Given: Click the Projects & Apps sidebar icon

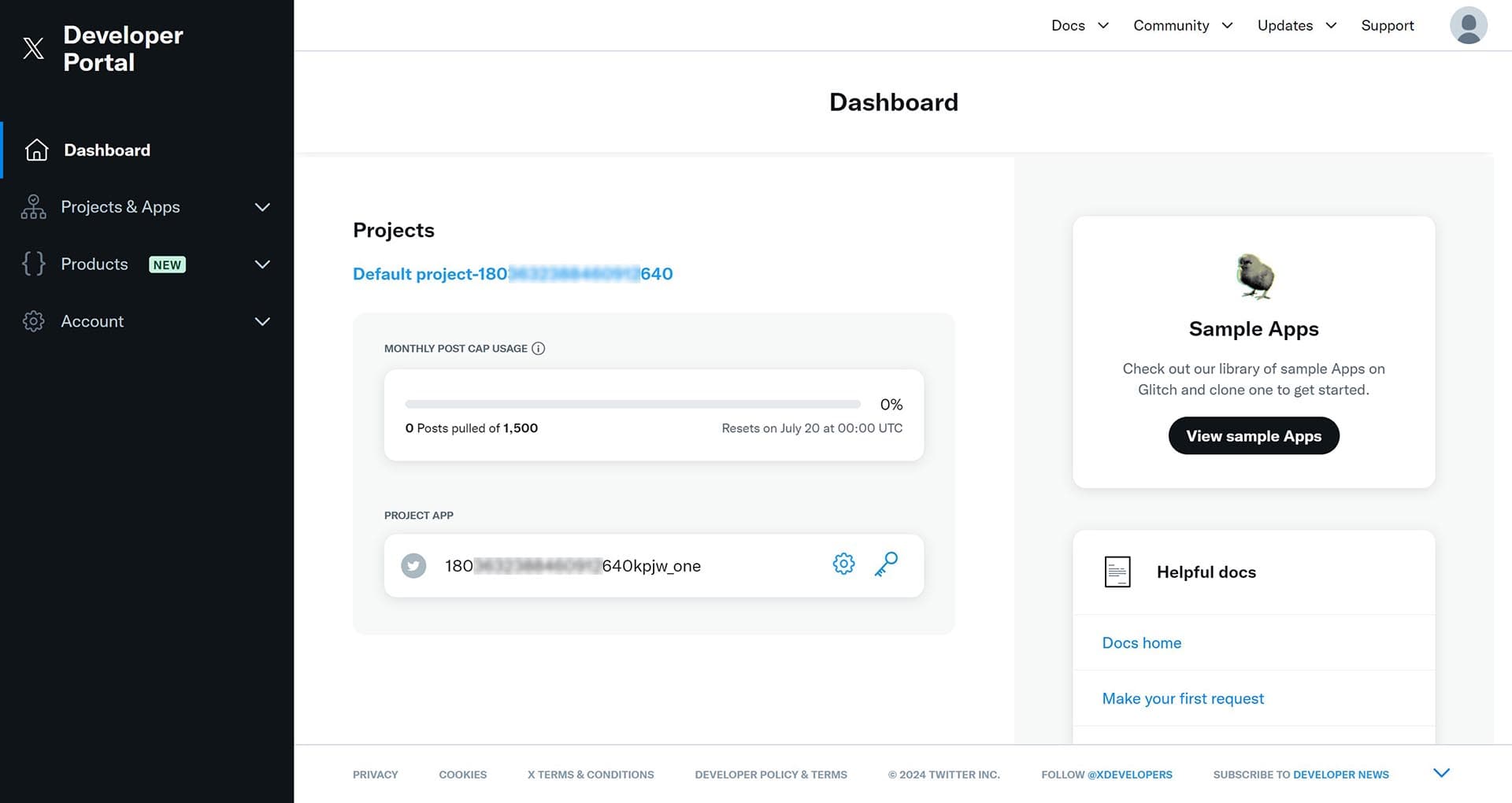Looking at the screenshot, I should click(33, 206).
